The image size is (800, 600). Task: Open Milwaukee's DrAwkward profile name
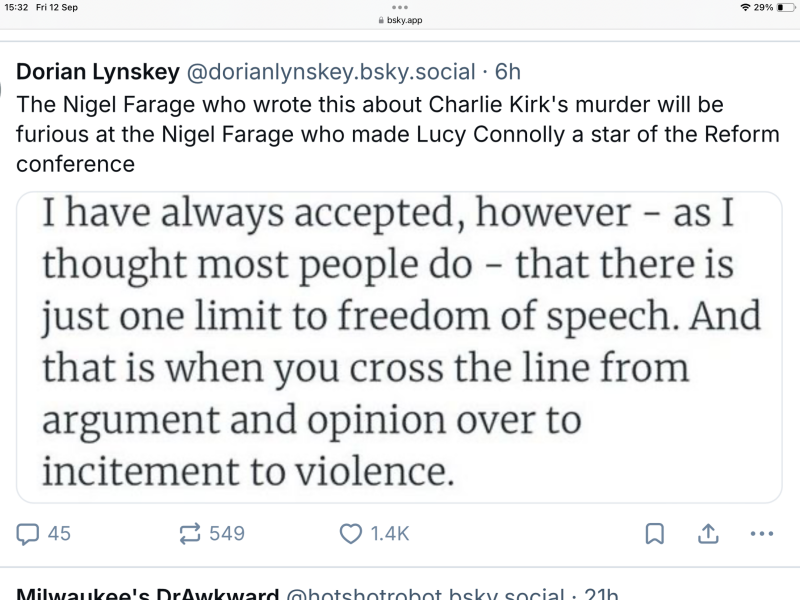pyautogui.click(x=148, y=594)
